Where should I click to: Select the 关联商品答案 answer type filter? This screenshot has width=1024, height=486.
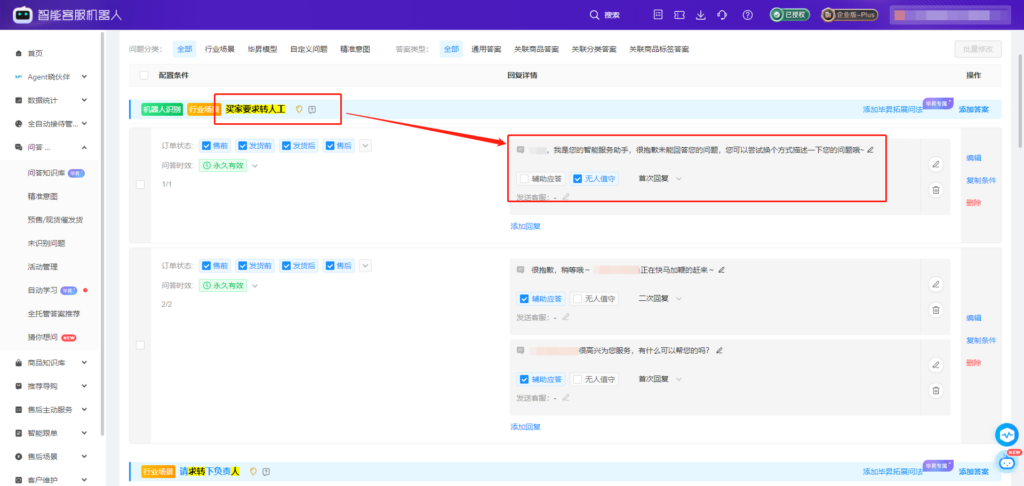(x=536, y=49)
